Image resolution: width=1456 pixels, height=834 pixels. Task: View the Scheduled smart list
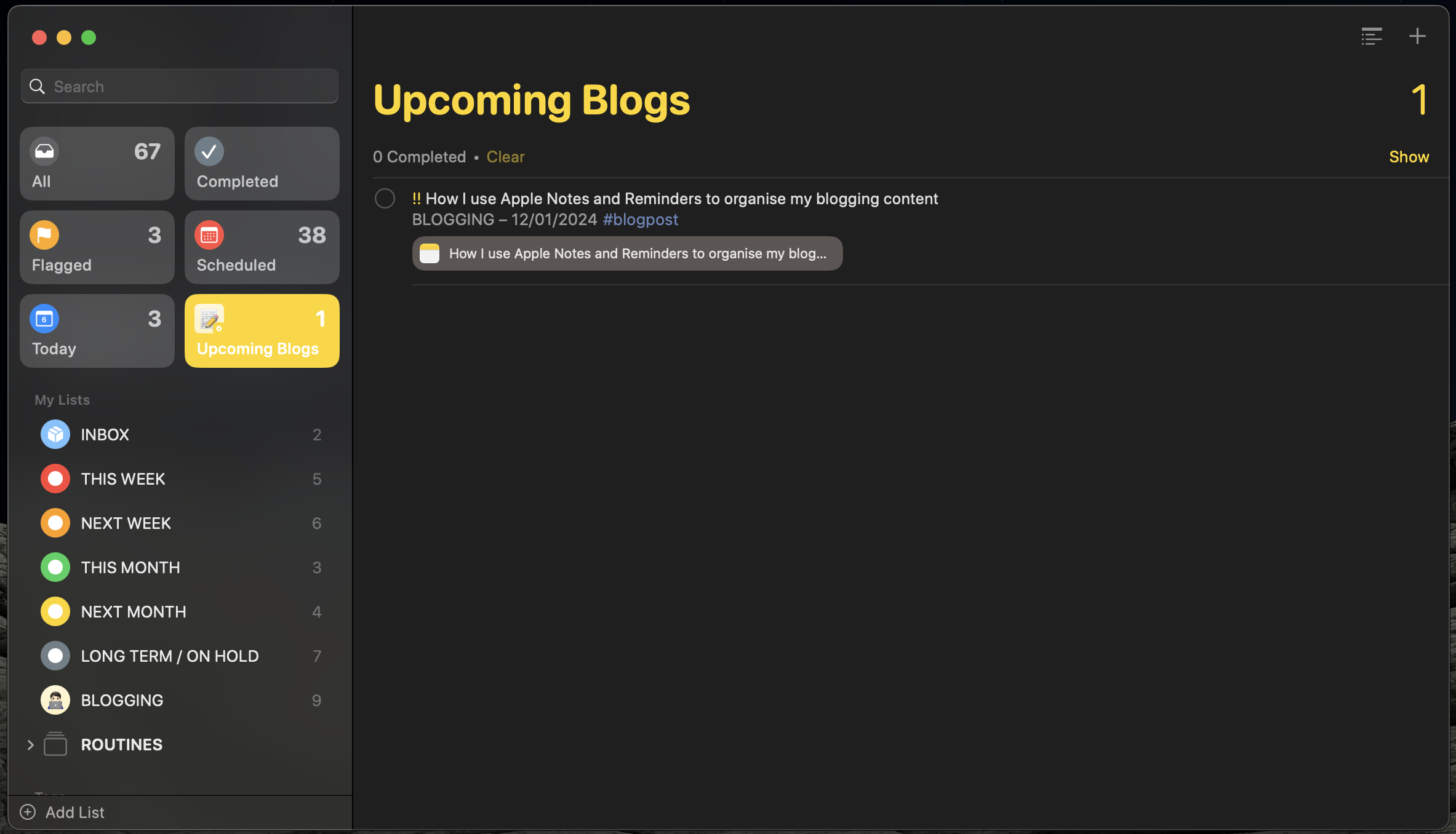pyautogui.click(x=261, y=247)
